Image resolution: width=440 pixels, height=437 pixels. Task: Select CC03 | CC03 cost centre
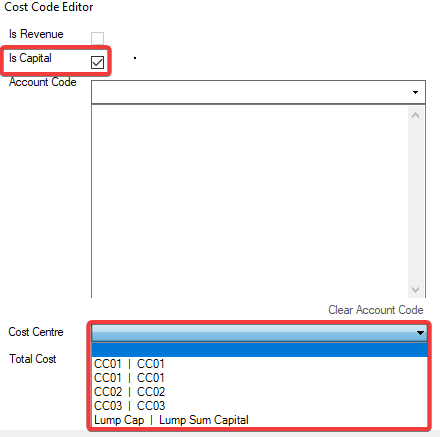[259, 406]
